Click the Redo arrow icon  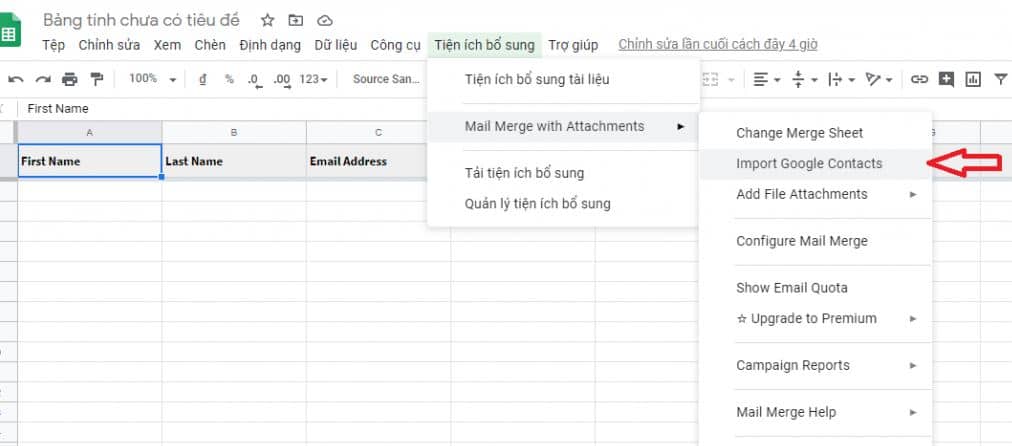tap(43, 79)
